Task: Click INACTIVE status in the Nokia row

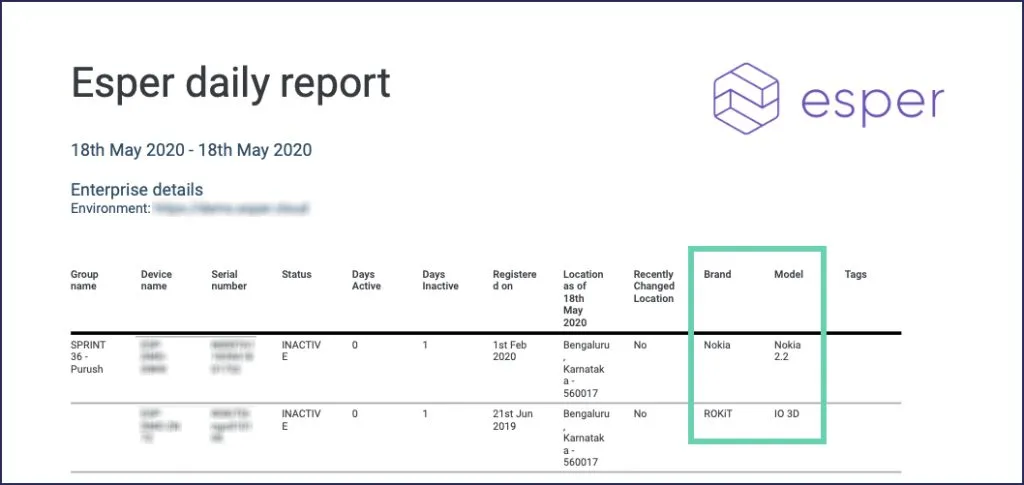Action: pyautogui.click(x=301, y=351)
